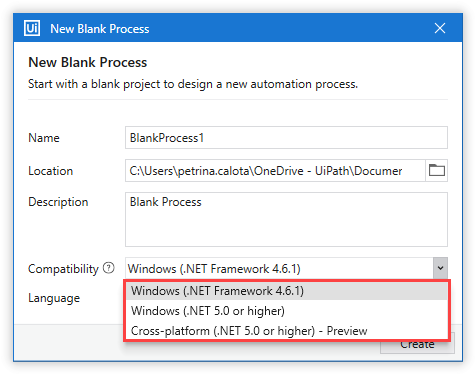The width and height of the screenshot is (476, 375).
Task: Click the Location label
Action: pyautogui.click(x=51, y=171)
